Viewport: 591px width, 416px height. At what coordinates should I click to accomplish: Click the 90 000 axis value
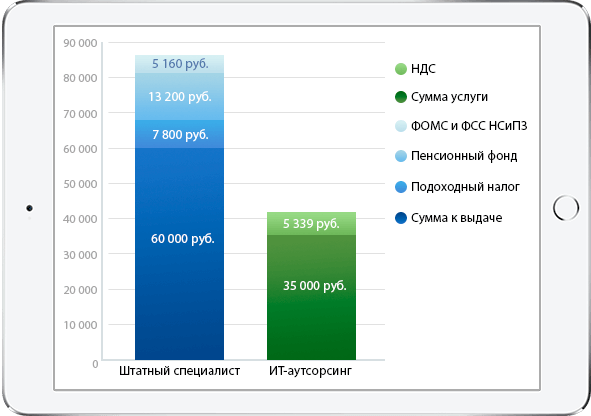(80, 43)
